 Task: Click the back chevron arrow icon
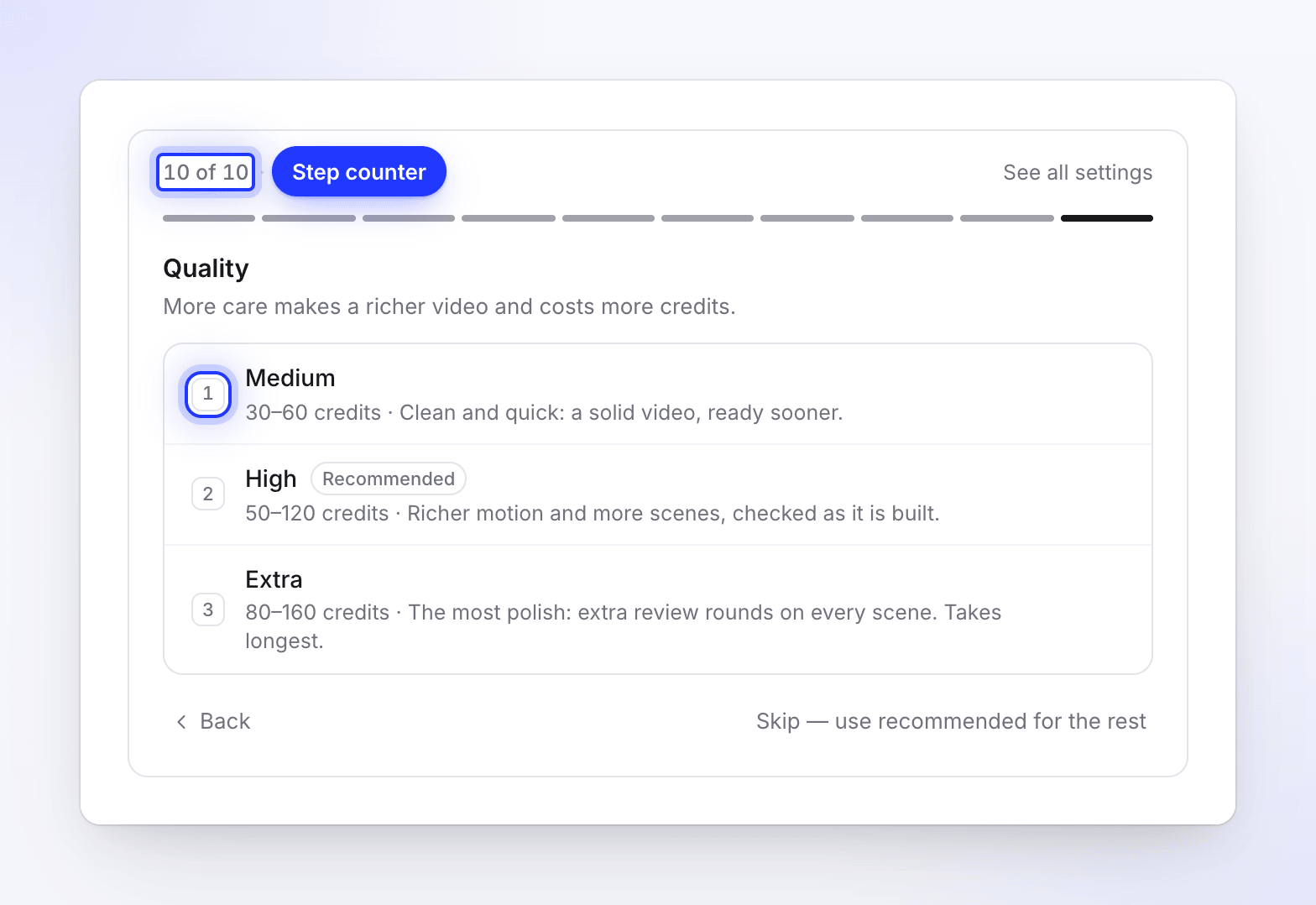tap(181, 722)
